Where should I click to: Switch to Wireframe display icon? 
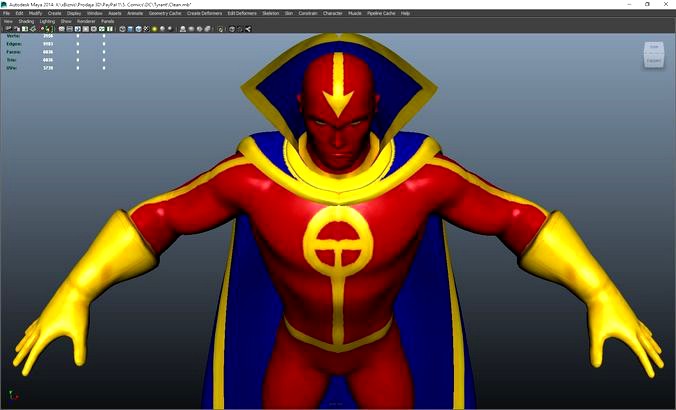122,29
